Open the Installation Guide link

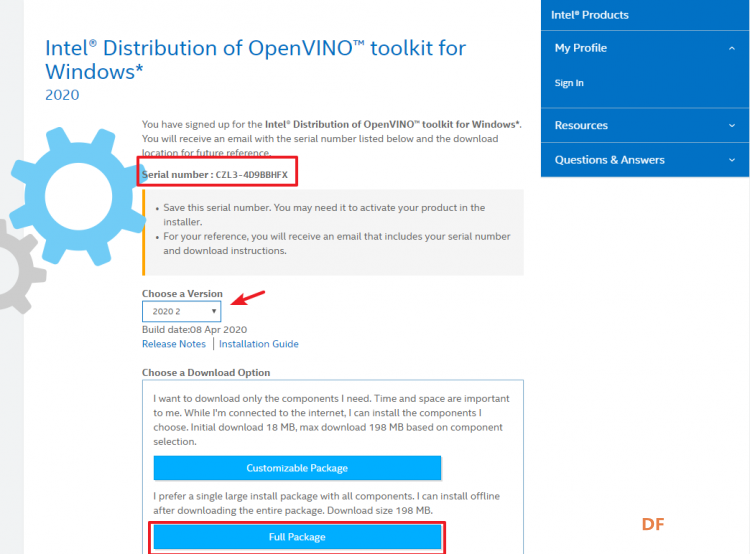click(259, 344)
